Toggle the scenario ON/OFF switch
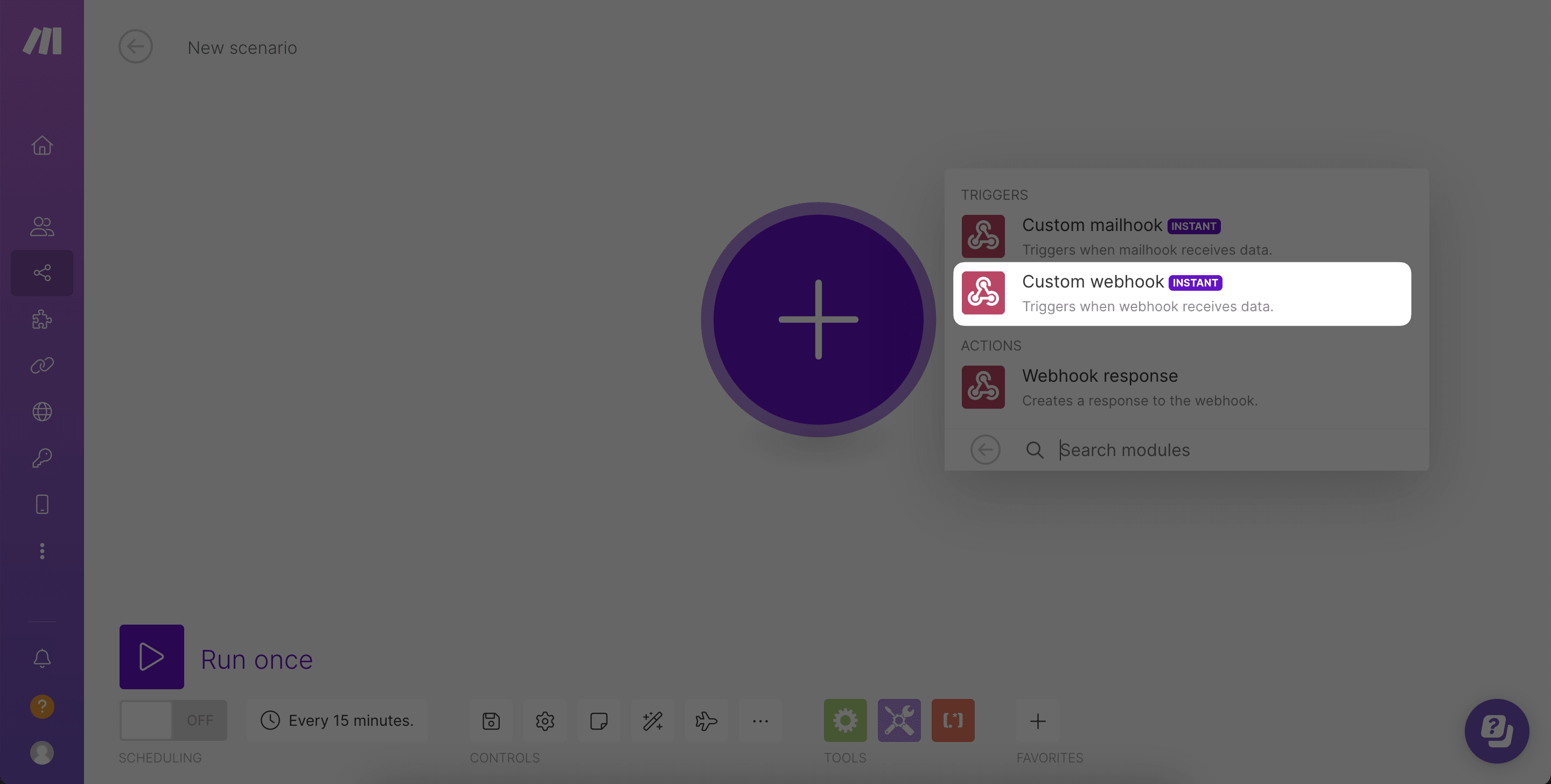 (173, 720)
